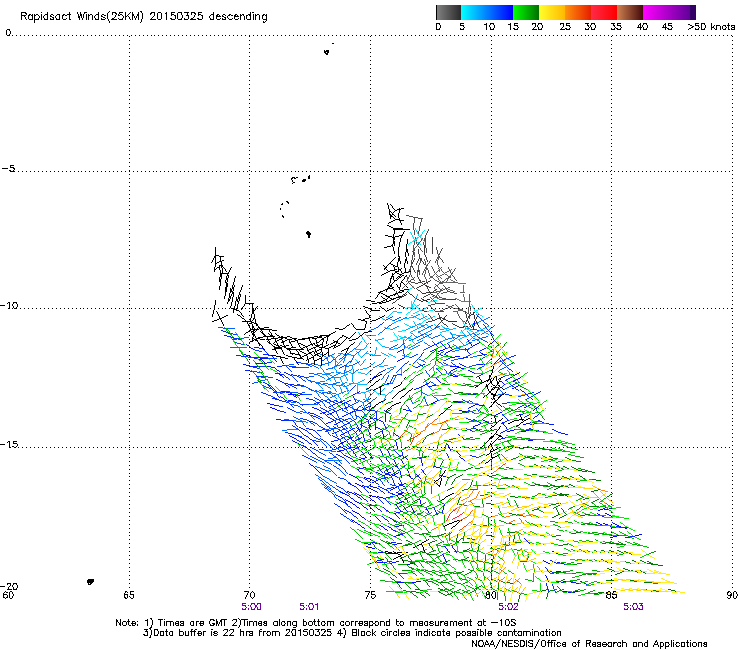Viewport: 740px width, 650px height.
Task: Click the brown 35-40 knots legend color
Action: [x=630, y=12]
